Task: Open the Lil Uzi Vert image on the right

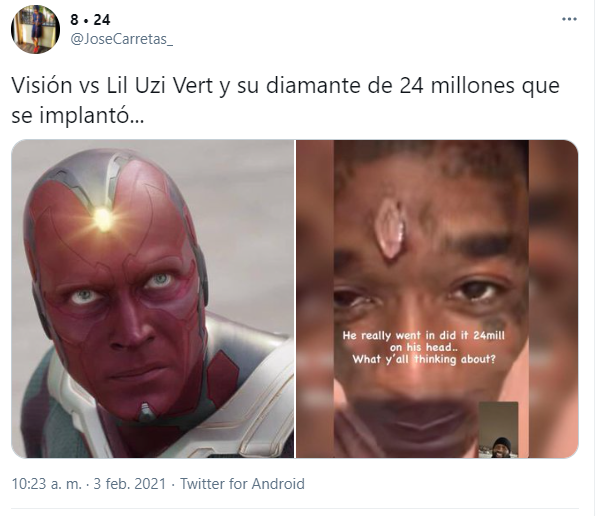Action: tap(437, 299)
